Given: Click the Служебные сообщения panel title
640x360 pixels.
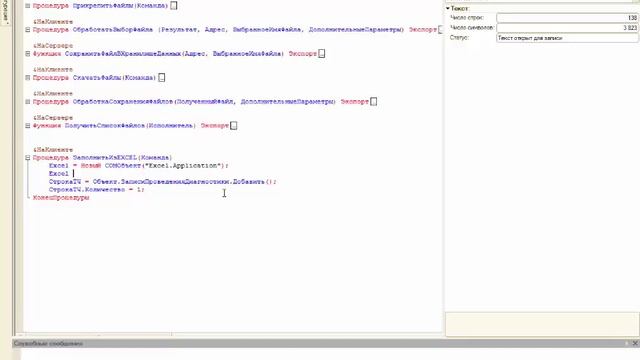Looking at the screenshot, I should coord(48,344).
